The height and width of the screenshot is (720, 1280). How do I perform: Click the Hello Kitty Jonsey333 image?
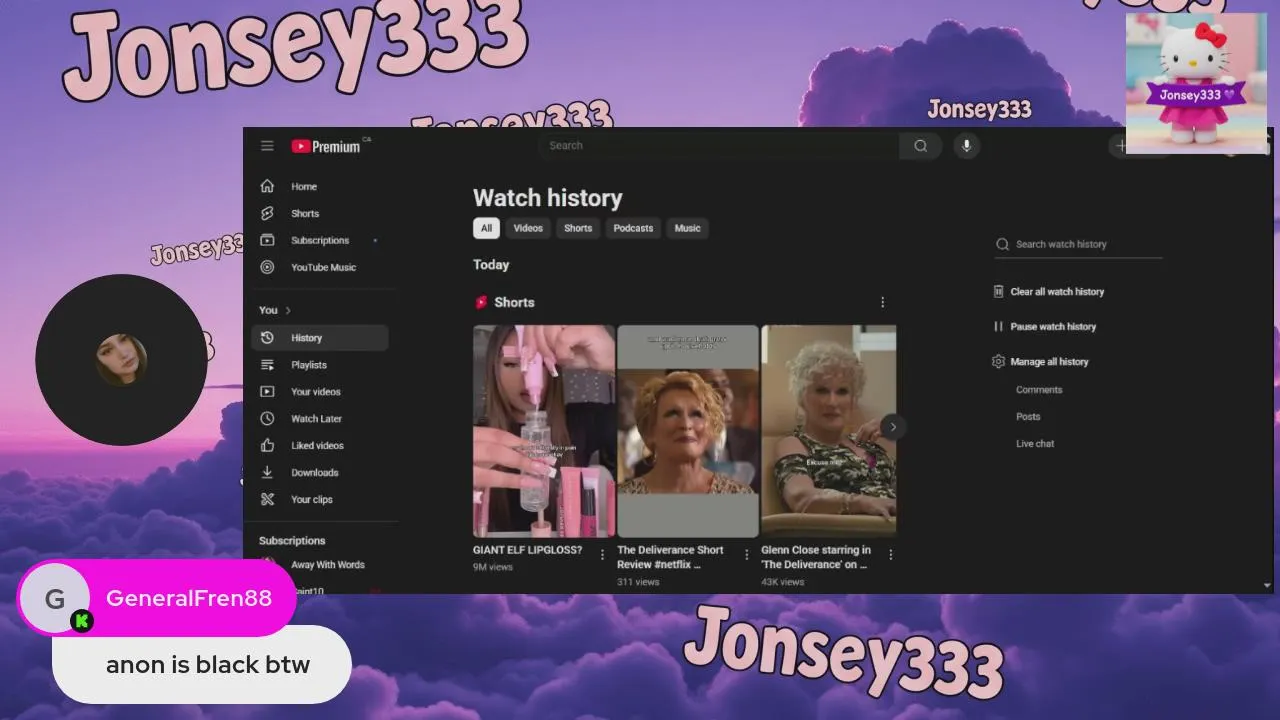[x=1196, y=83]
